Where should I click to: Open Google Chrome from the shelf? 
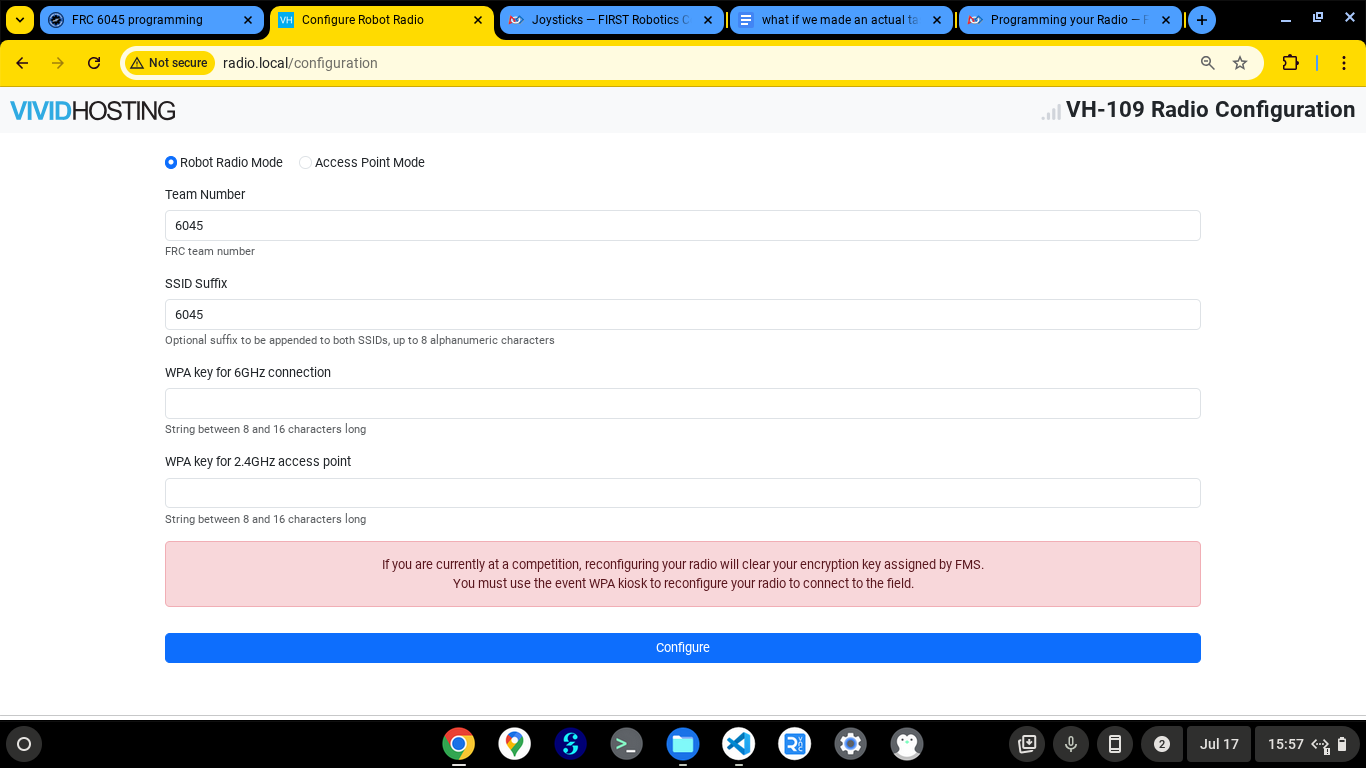(x=459, y=744)
